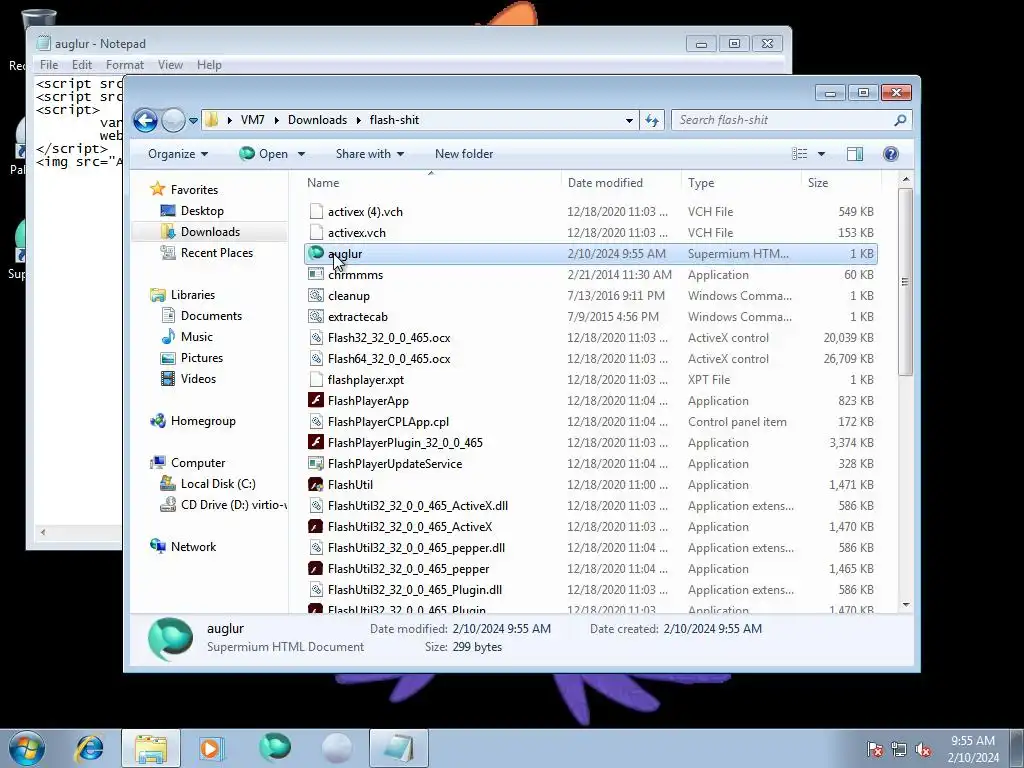Select FlashUtil32_32_0_0_465_ActiveX.dll icon
1024x768 pixels.
[316, 505]
